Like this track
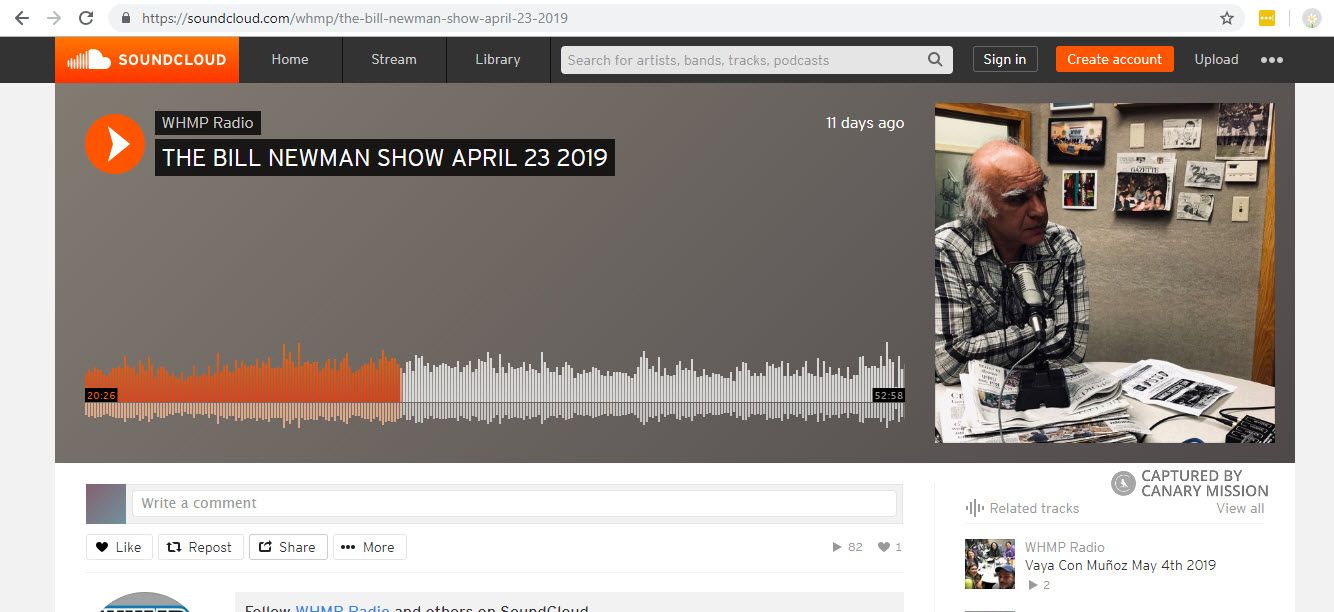Viewport: 1334px width, 612px height. tap(119, 547)
